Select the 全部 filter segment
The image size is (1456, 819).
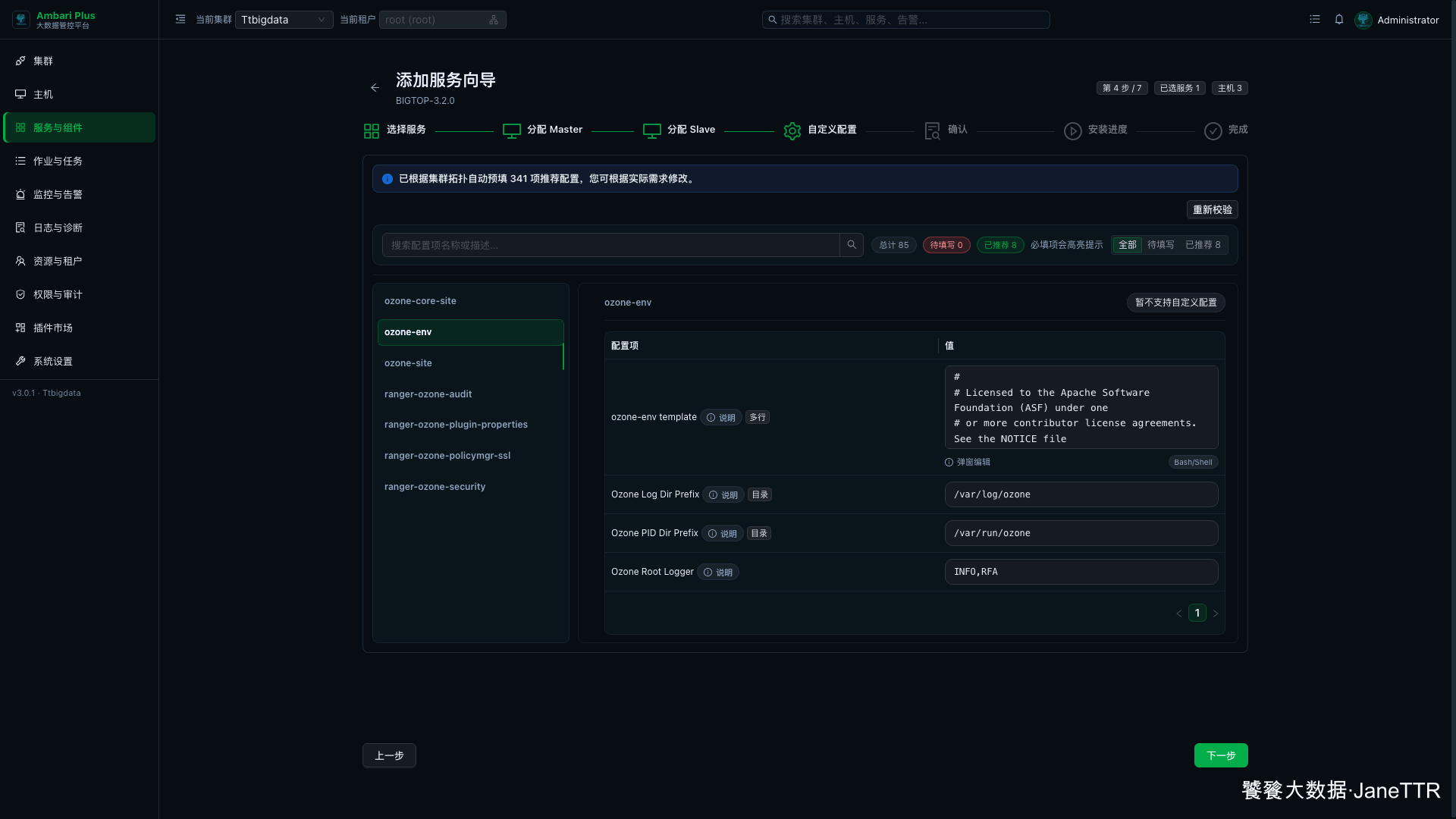[x=1128, y=245]
